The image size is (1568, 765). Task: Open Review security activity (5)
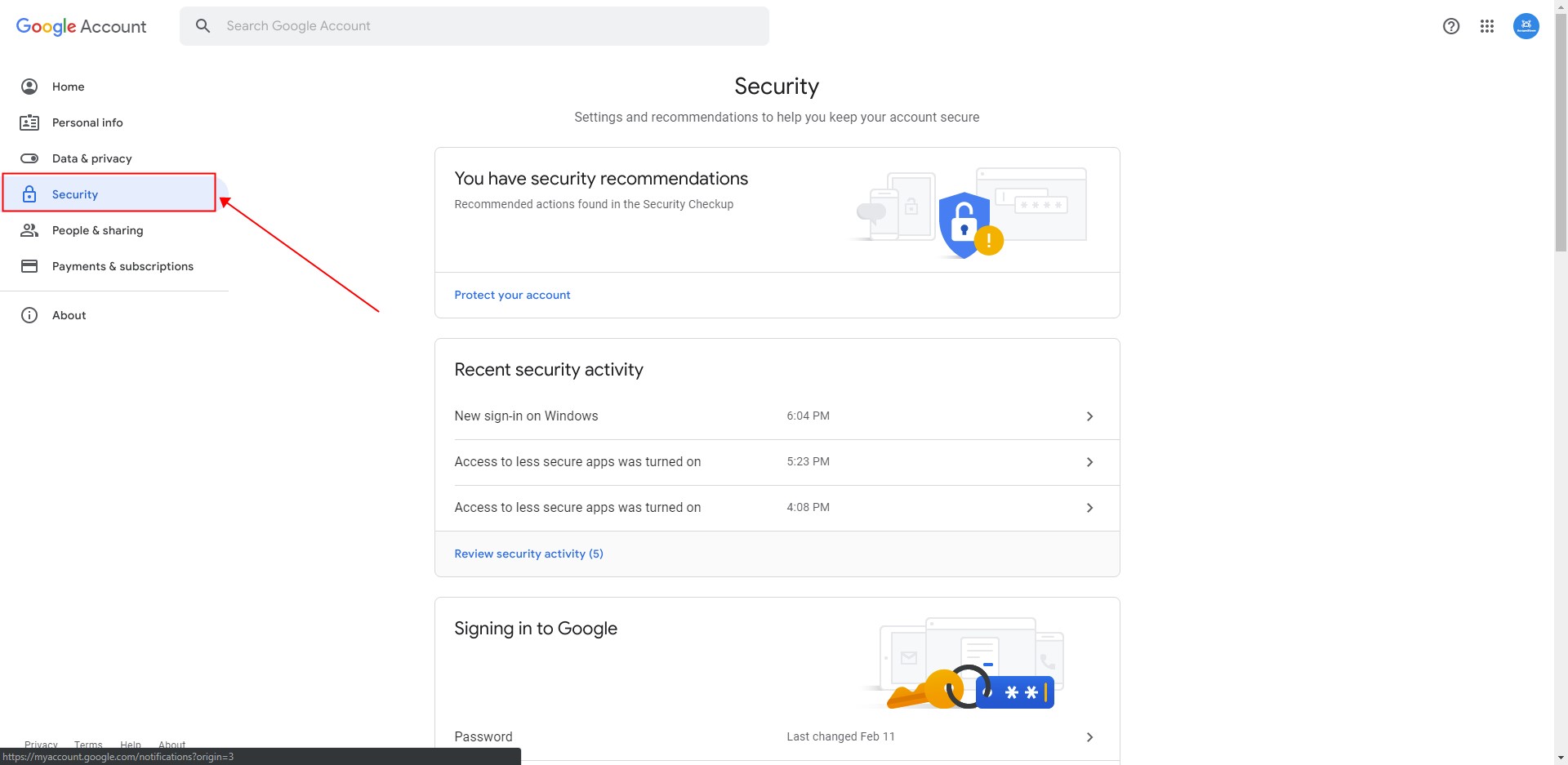pos(528,554)
